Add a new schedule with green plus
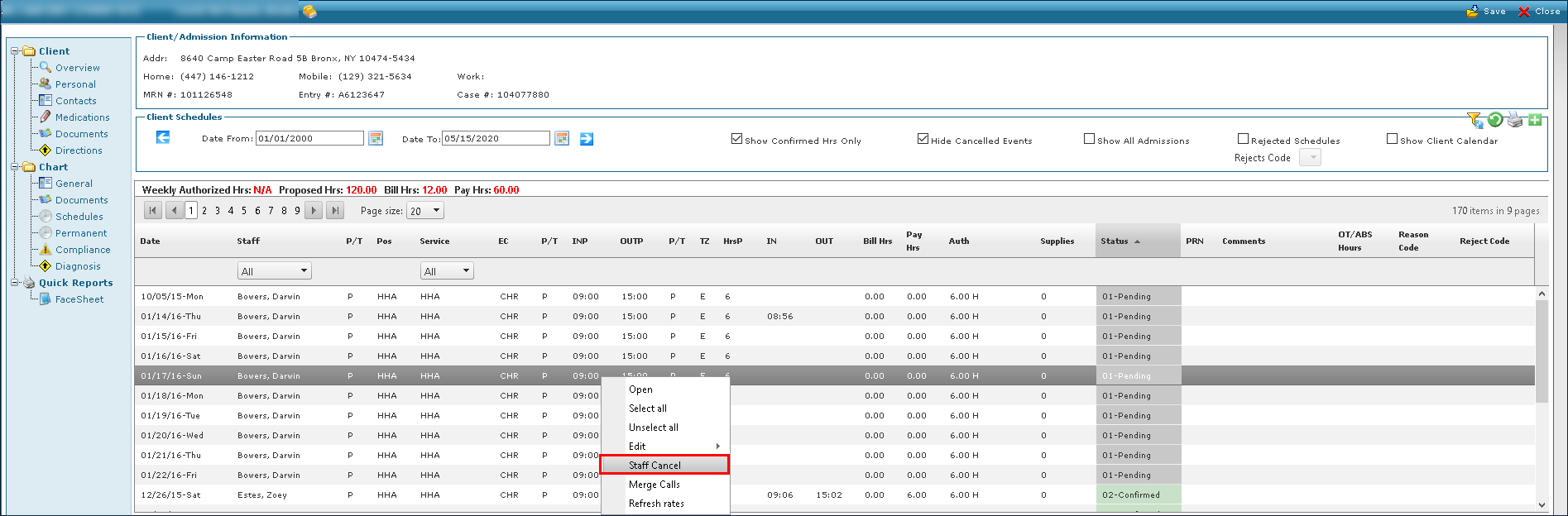Image resolution: width=1568 pixels, height=516 pixels. 1535,120
